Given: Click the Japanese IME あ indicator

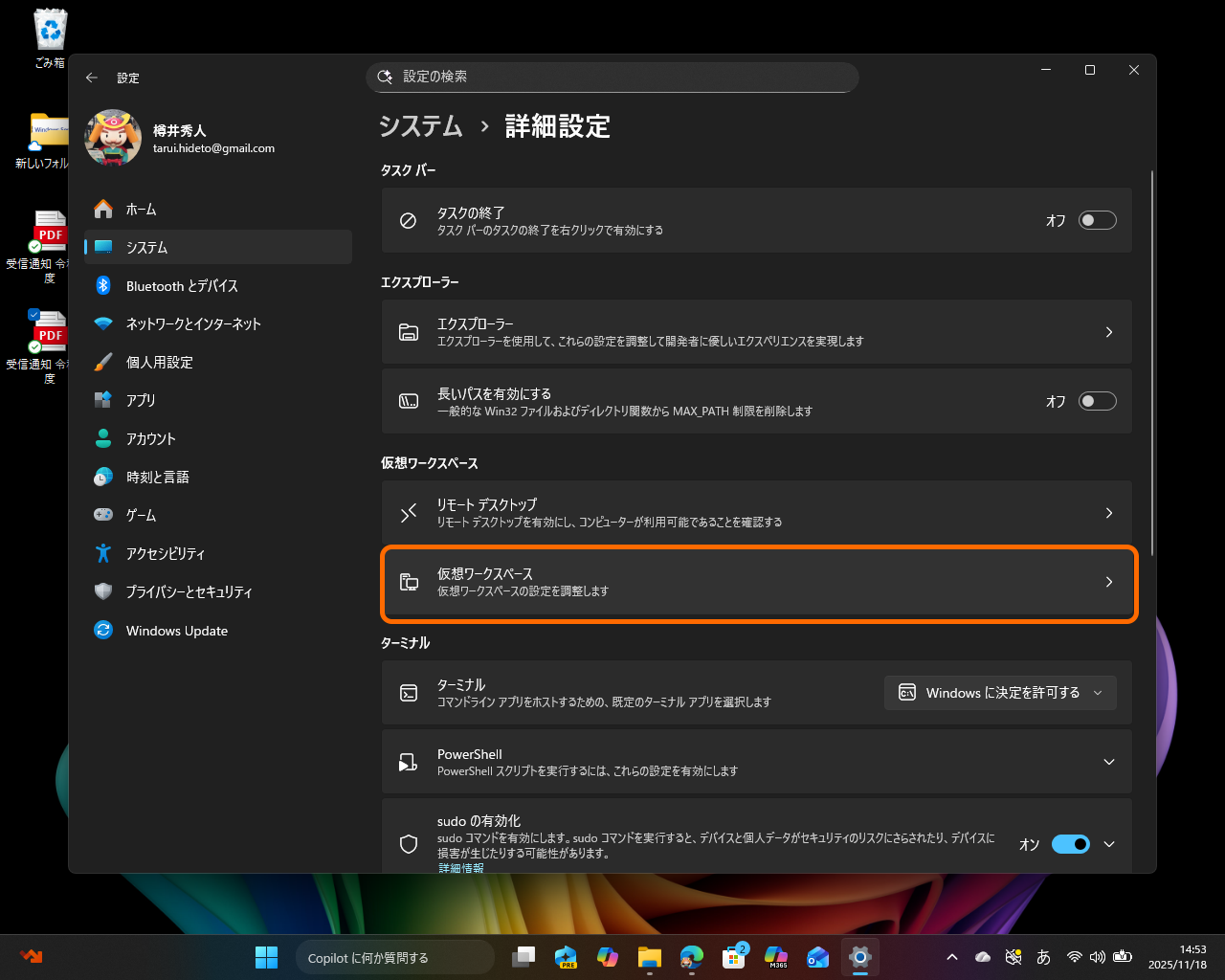Looking at the screenshot, I should (1043, 957).
